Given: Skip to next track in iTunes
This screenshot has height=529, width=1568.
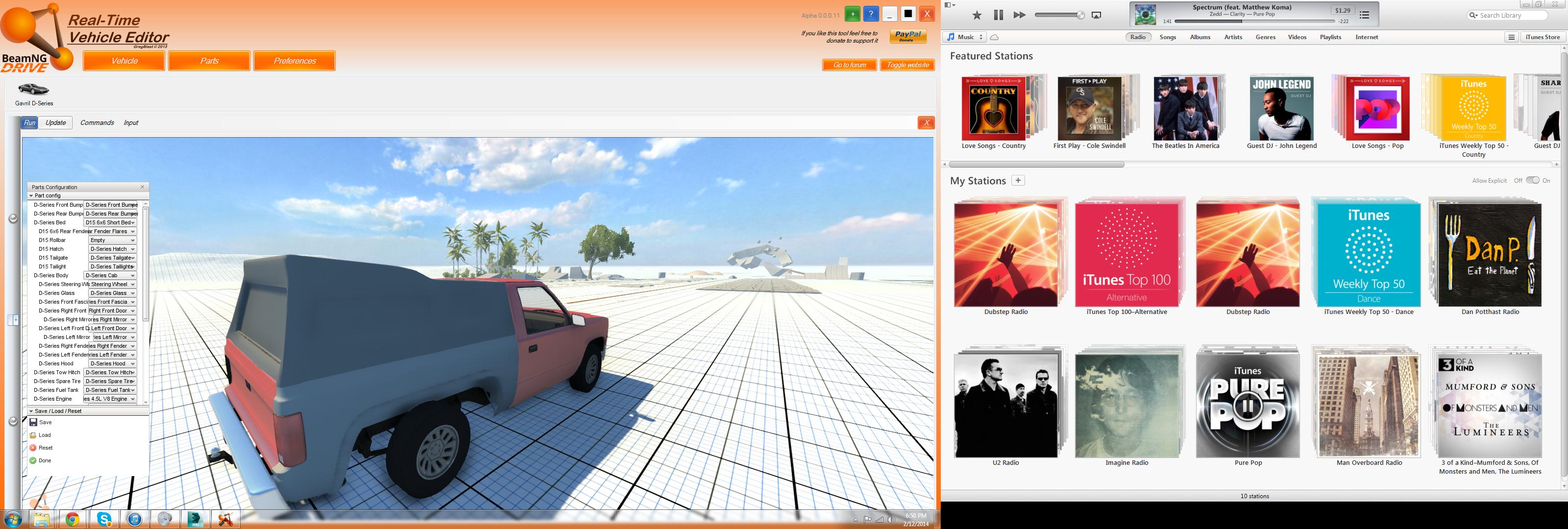Looking at the screenshot, I should coord(1020,15).
